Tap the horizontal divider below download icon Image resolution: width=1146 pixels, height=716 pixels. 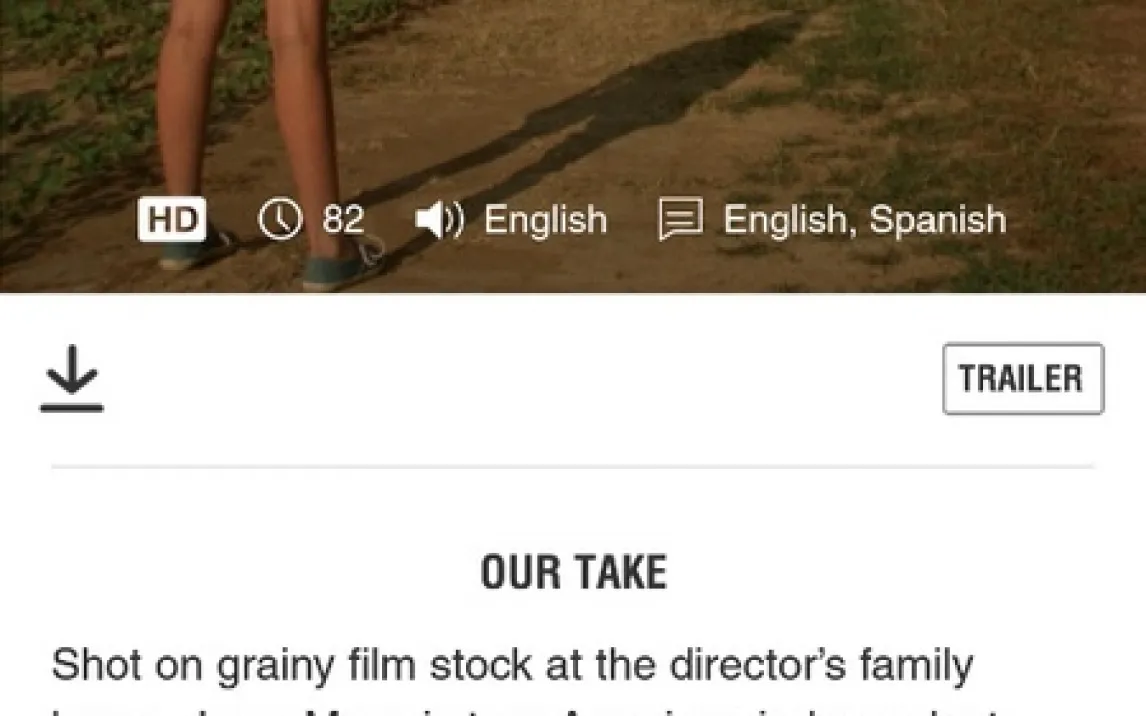coord(573,465)
